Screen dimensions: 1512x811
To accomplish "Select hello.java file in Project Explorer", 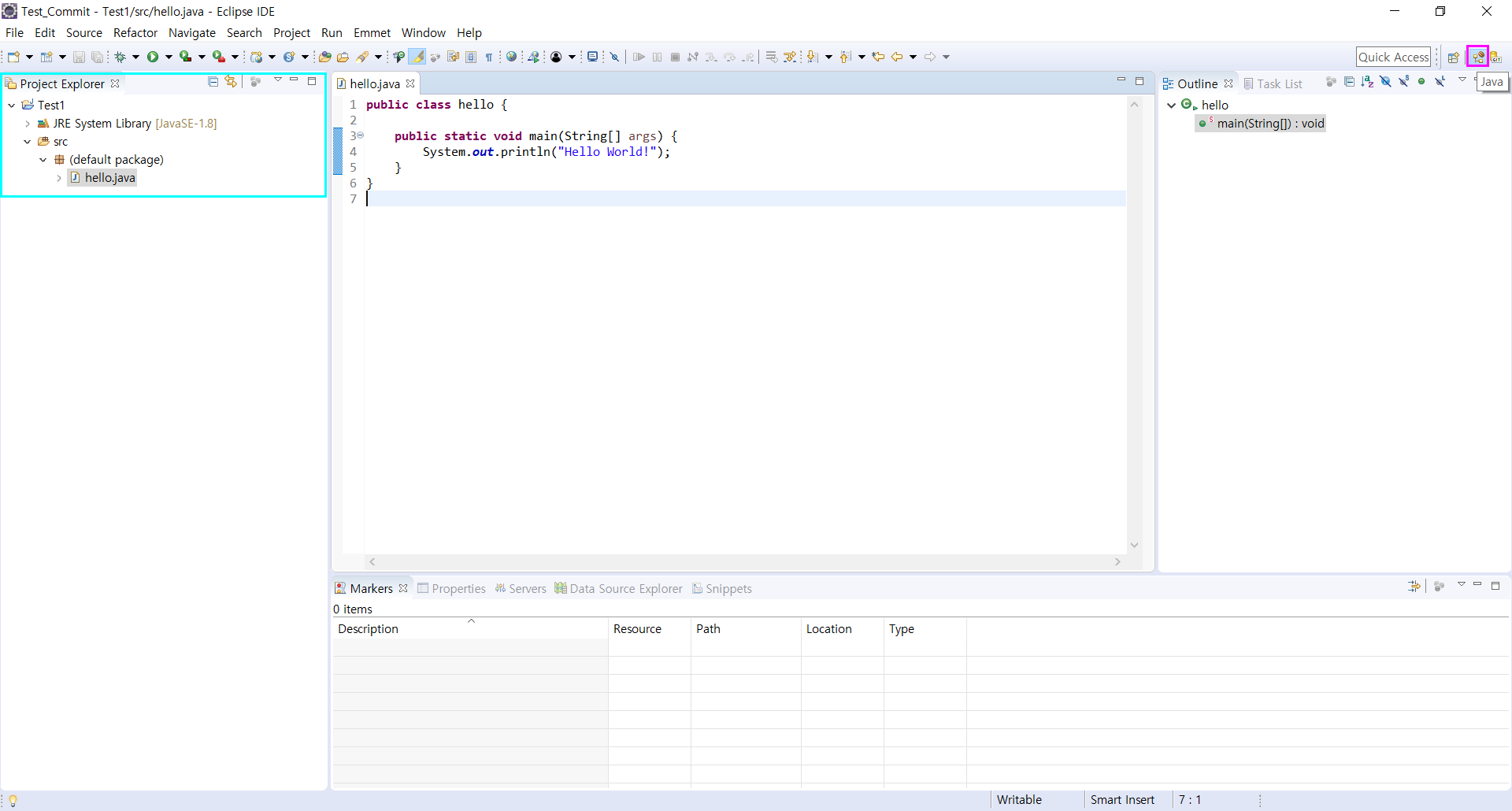I will [102, 178].
